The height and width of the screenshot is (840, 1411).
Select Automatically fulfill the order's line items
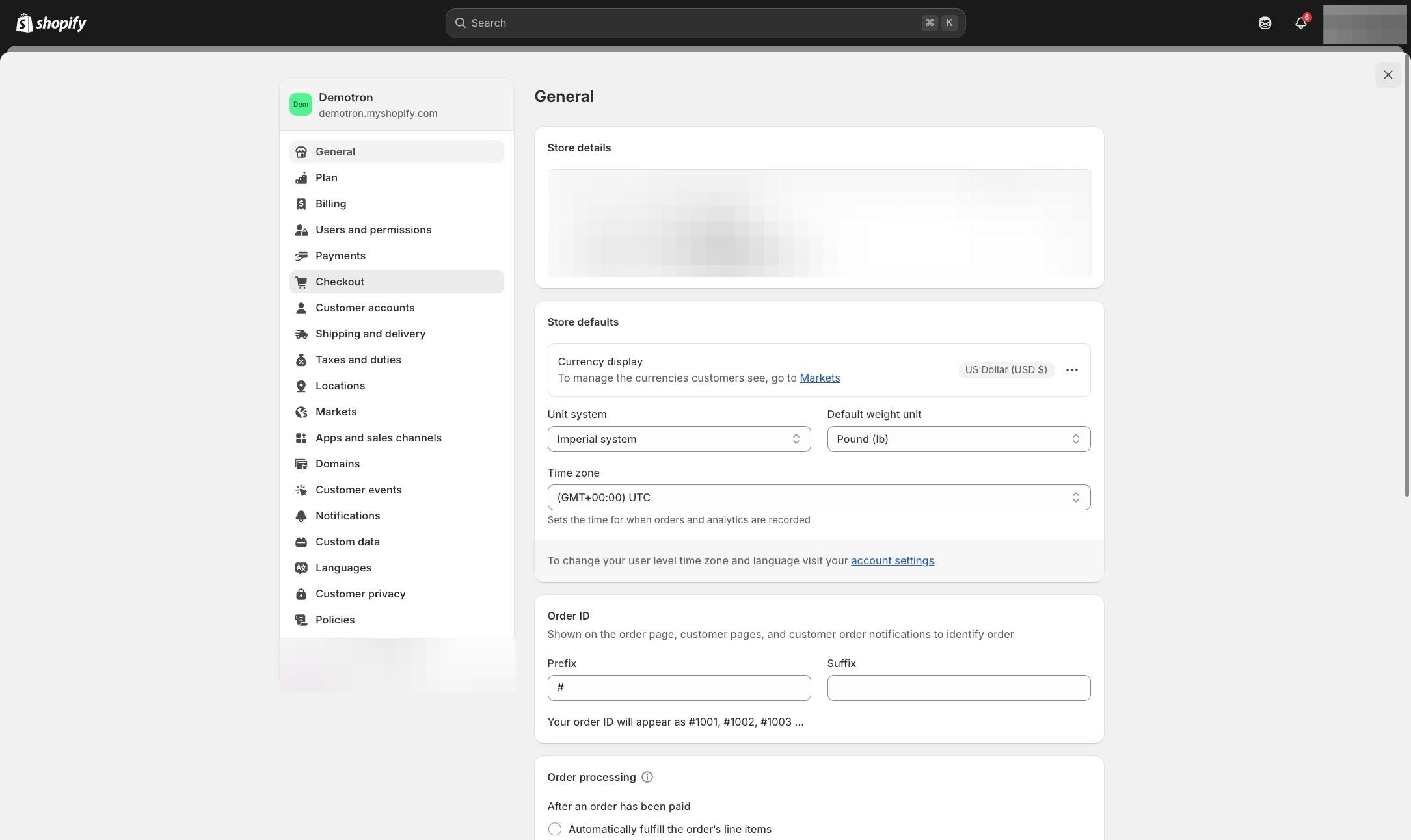pos(554,829)
